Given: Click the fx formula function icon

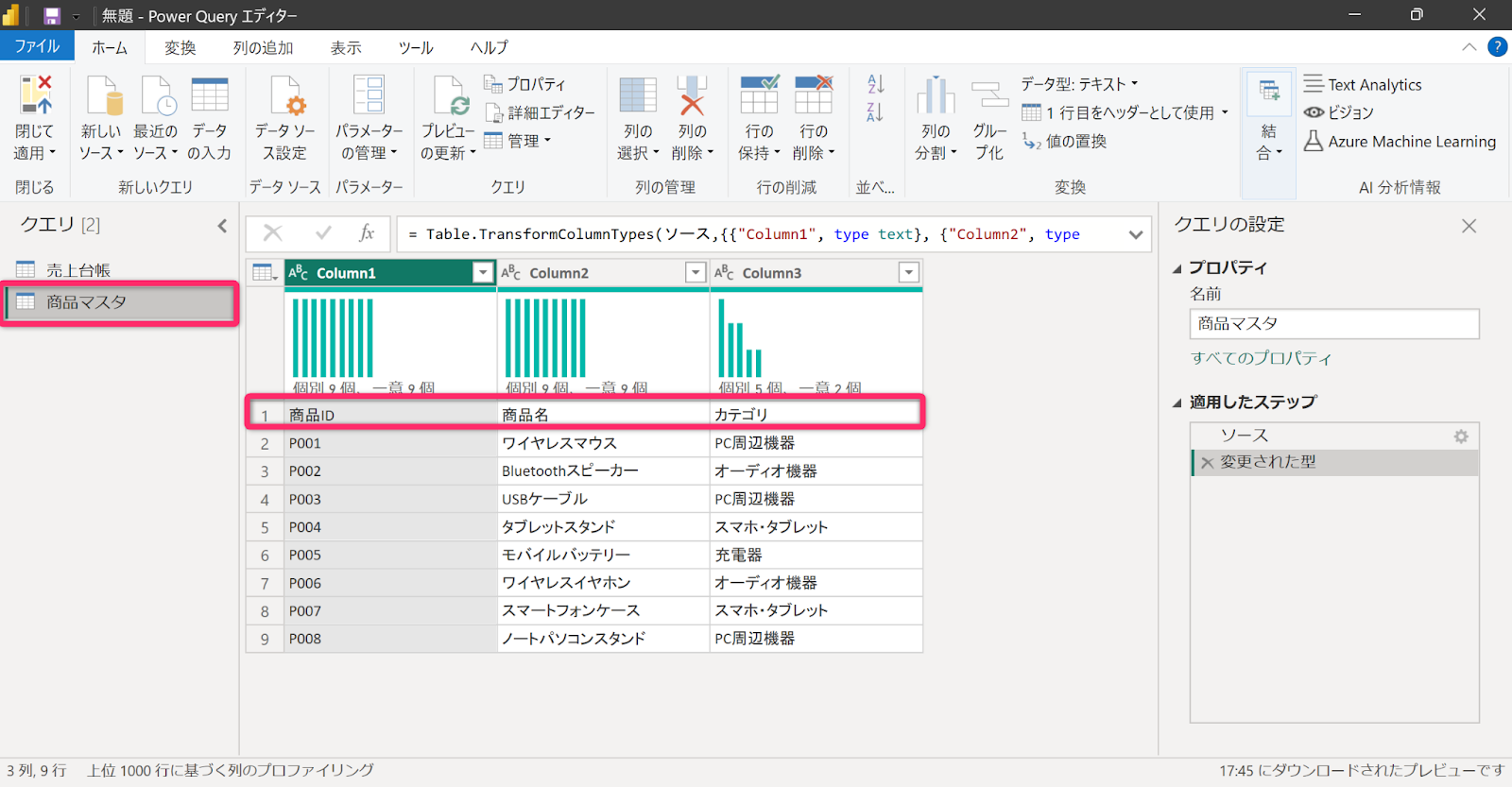Looking at the screenshot, I should point(367,233).
